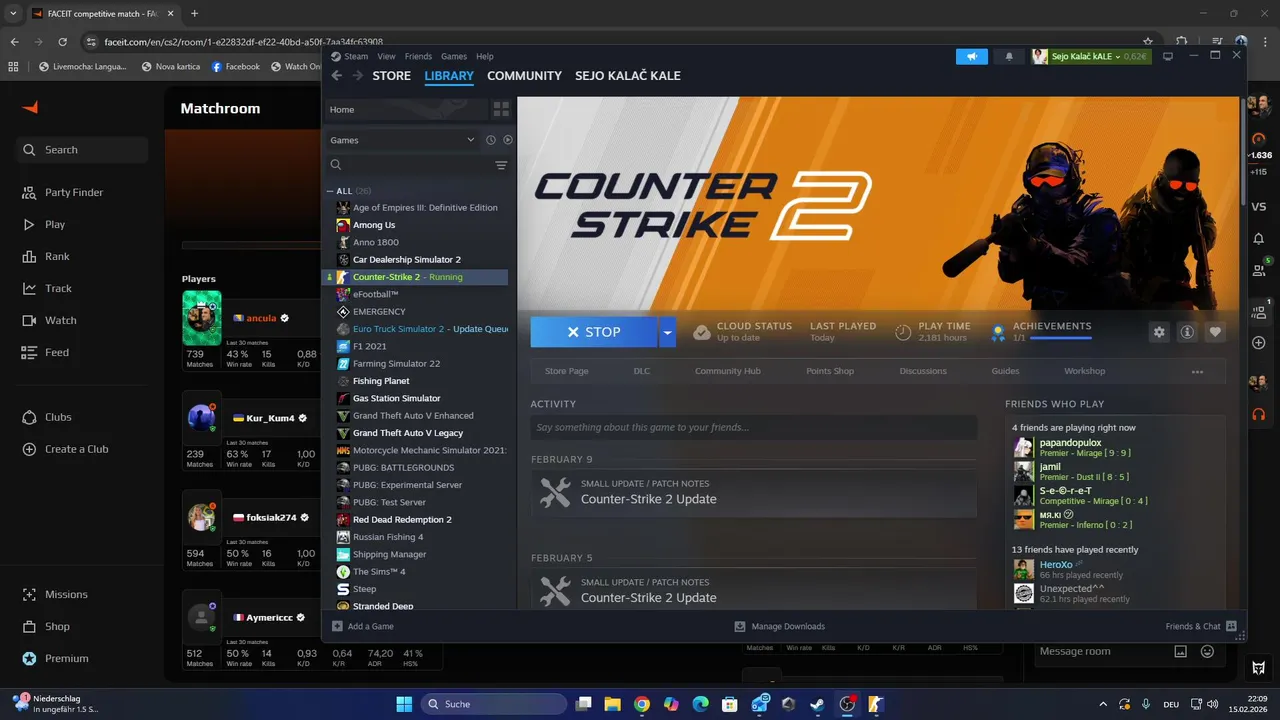Open the Games library filter dropdown

pyautogui.click(x=402, y=140)
